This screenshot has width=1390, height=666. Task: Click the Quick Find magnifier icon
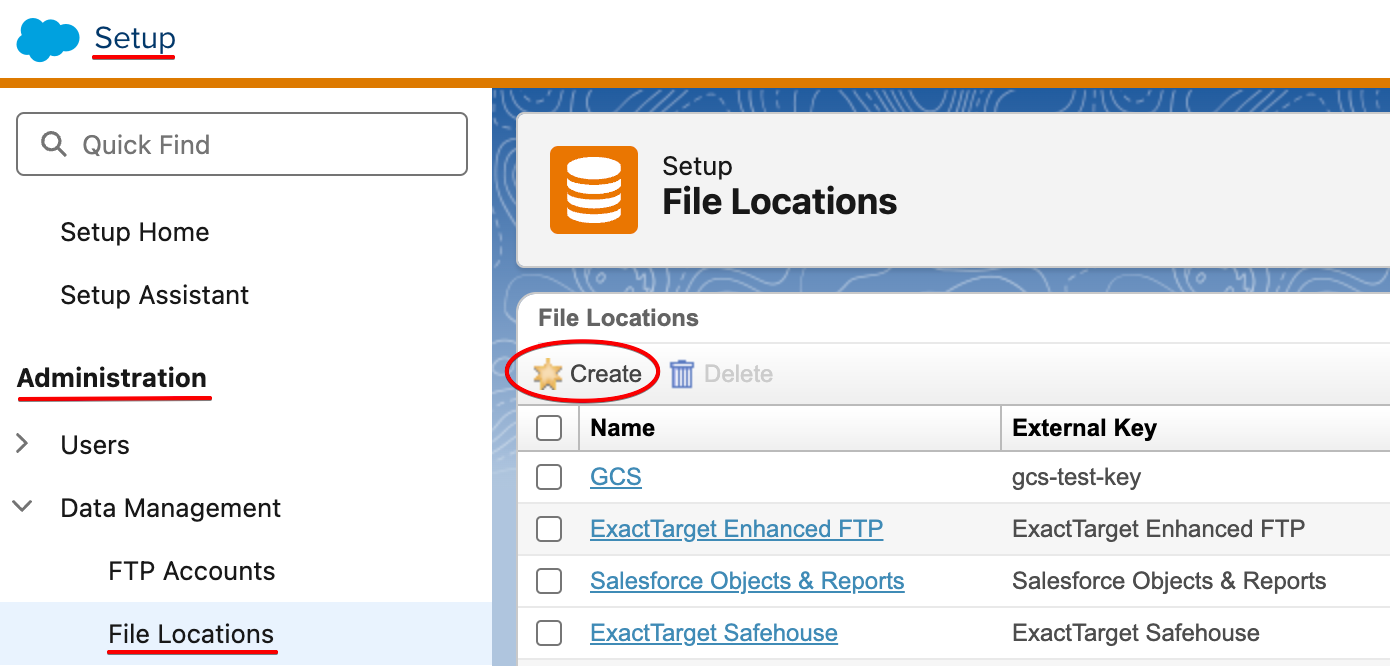(54, 145)
